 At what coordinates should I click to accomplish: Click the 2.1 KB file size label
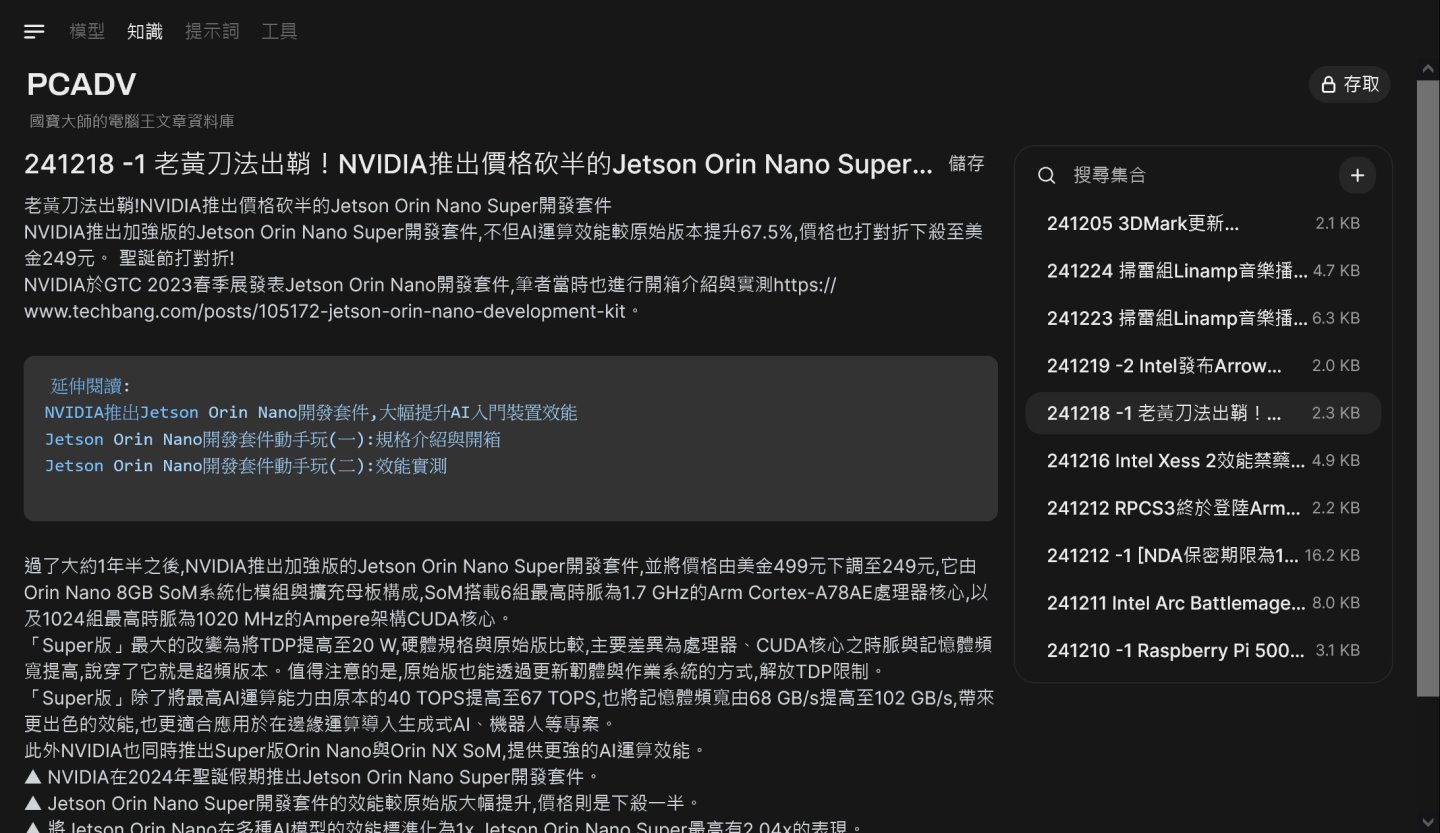(1338, 223)
